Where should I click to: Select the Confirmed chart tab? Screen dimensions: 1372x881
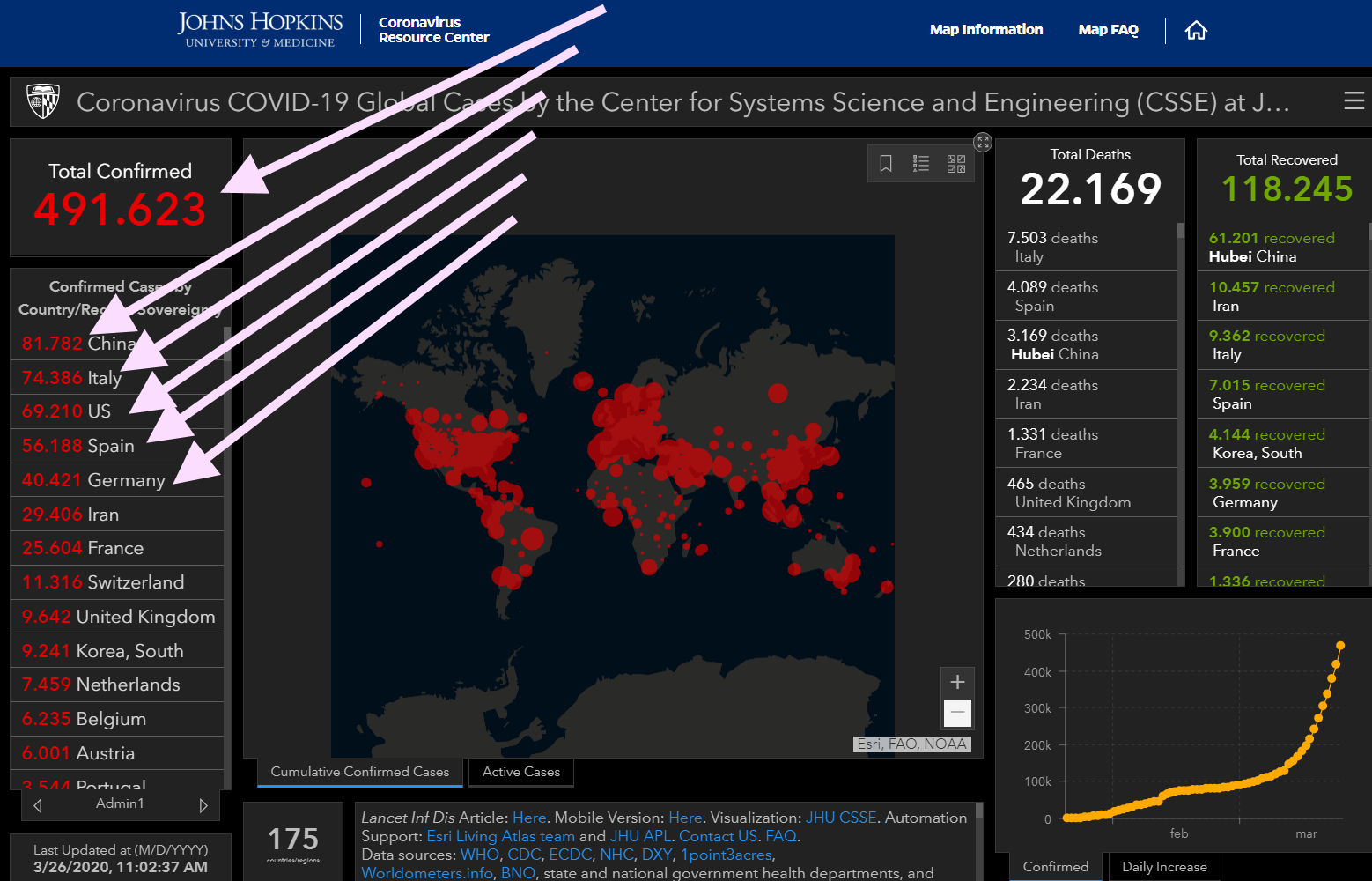[1056, 867]
